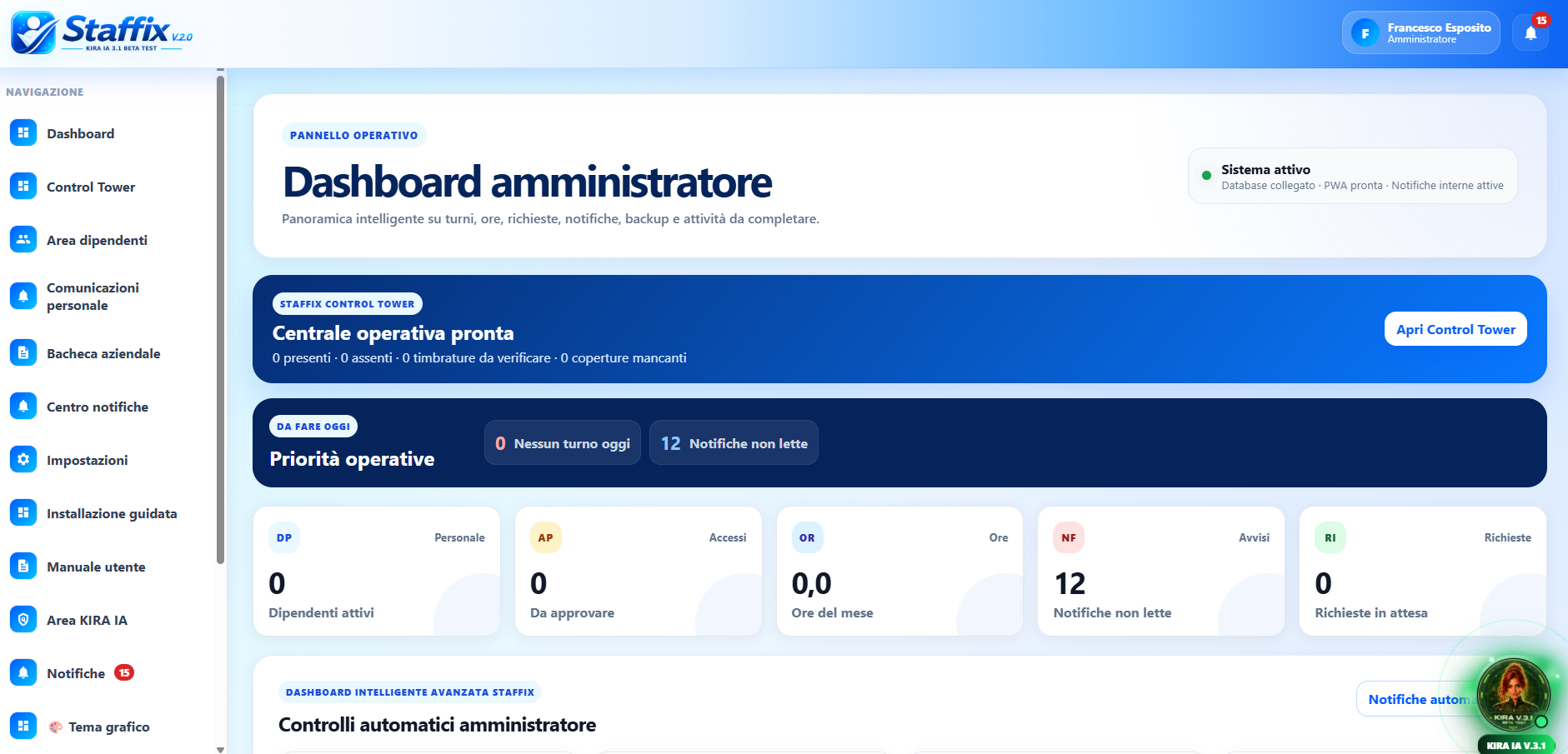Click the PANNELLO OPERATIVO label

coord(353,135)
